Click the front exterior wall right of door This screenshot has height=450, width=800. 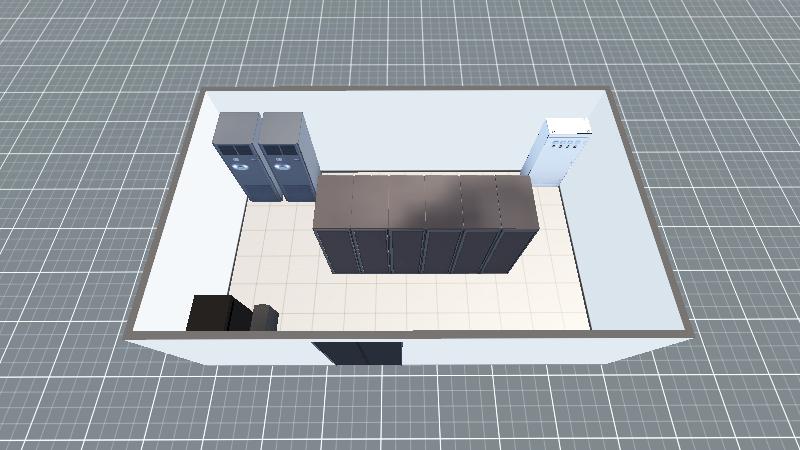(x=520, y=350)
